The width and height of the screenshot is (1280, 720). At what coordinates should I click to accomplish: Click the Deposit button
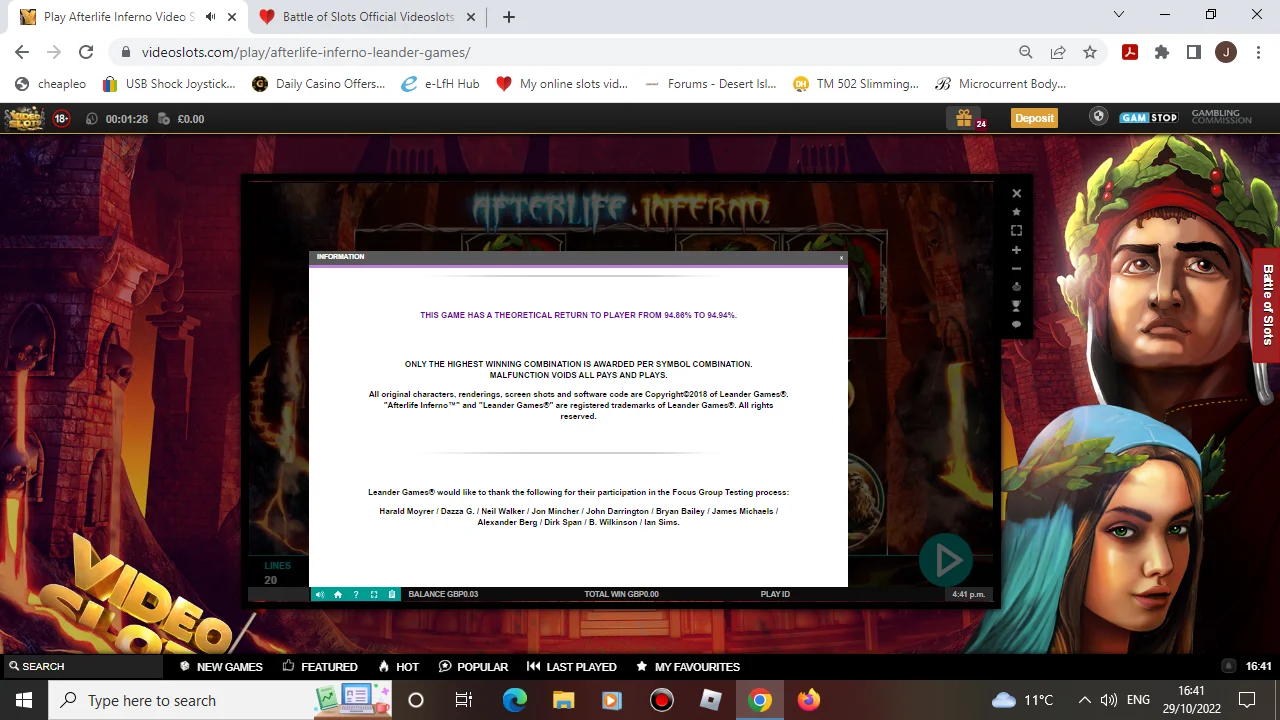pyautogui.click(x=1034, y=118)
